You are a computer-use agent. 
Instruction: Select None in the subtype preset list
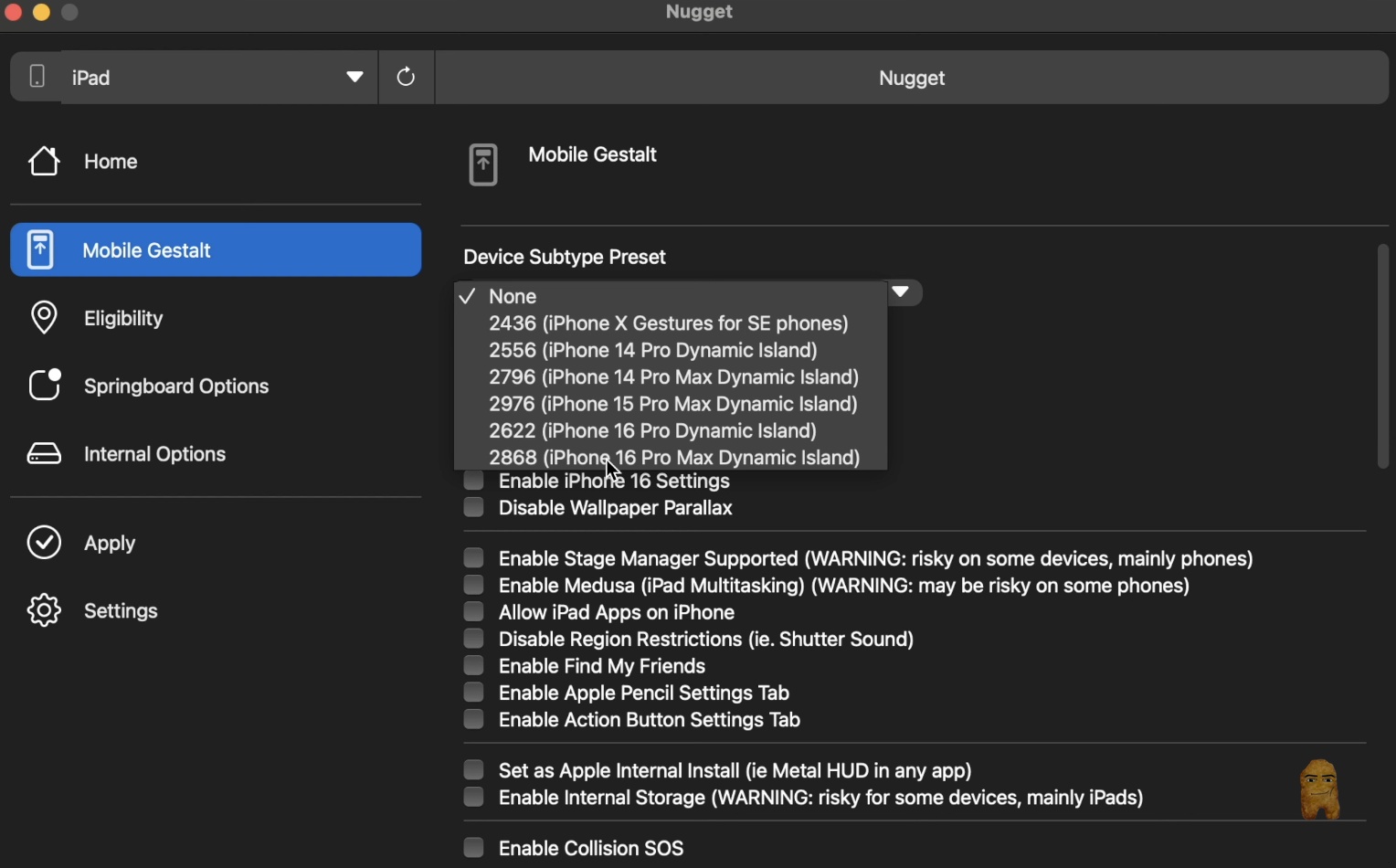tap(671, 296)
